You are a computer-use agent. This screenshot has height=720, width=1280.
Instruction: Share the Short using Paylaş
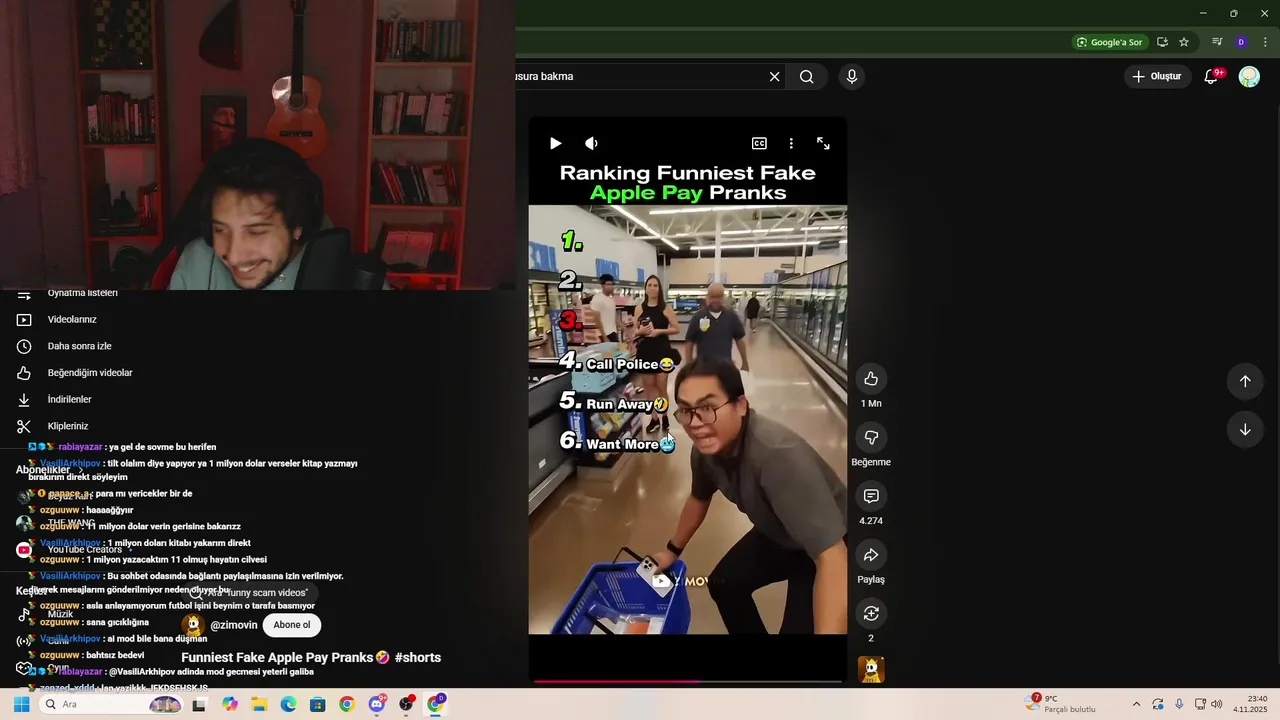871,555
